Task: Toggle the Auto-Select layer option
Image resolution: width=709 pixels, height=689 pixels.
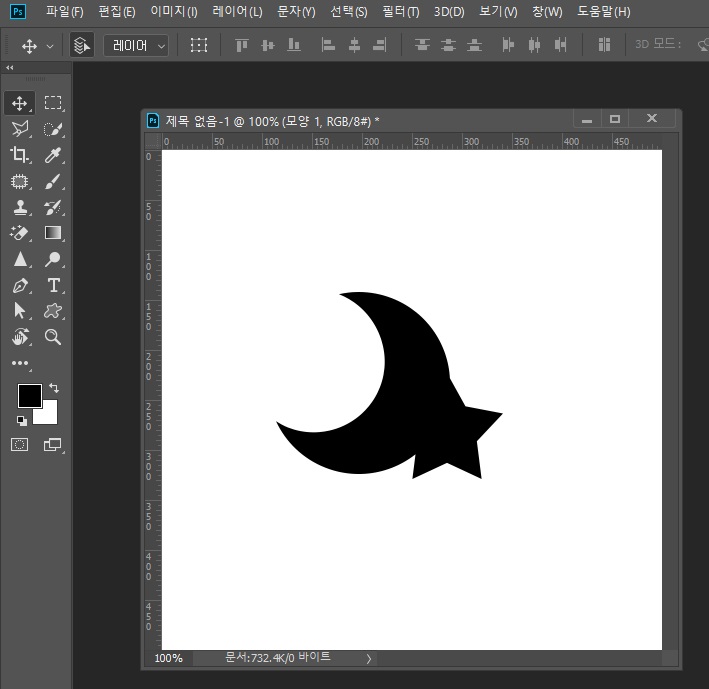Action: [x=82, y=45]
